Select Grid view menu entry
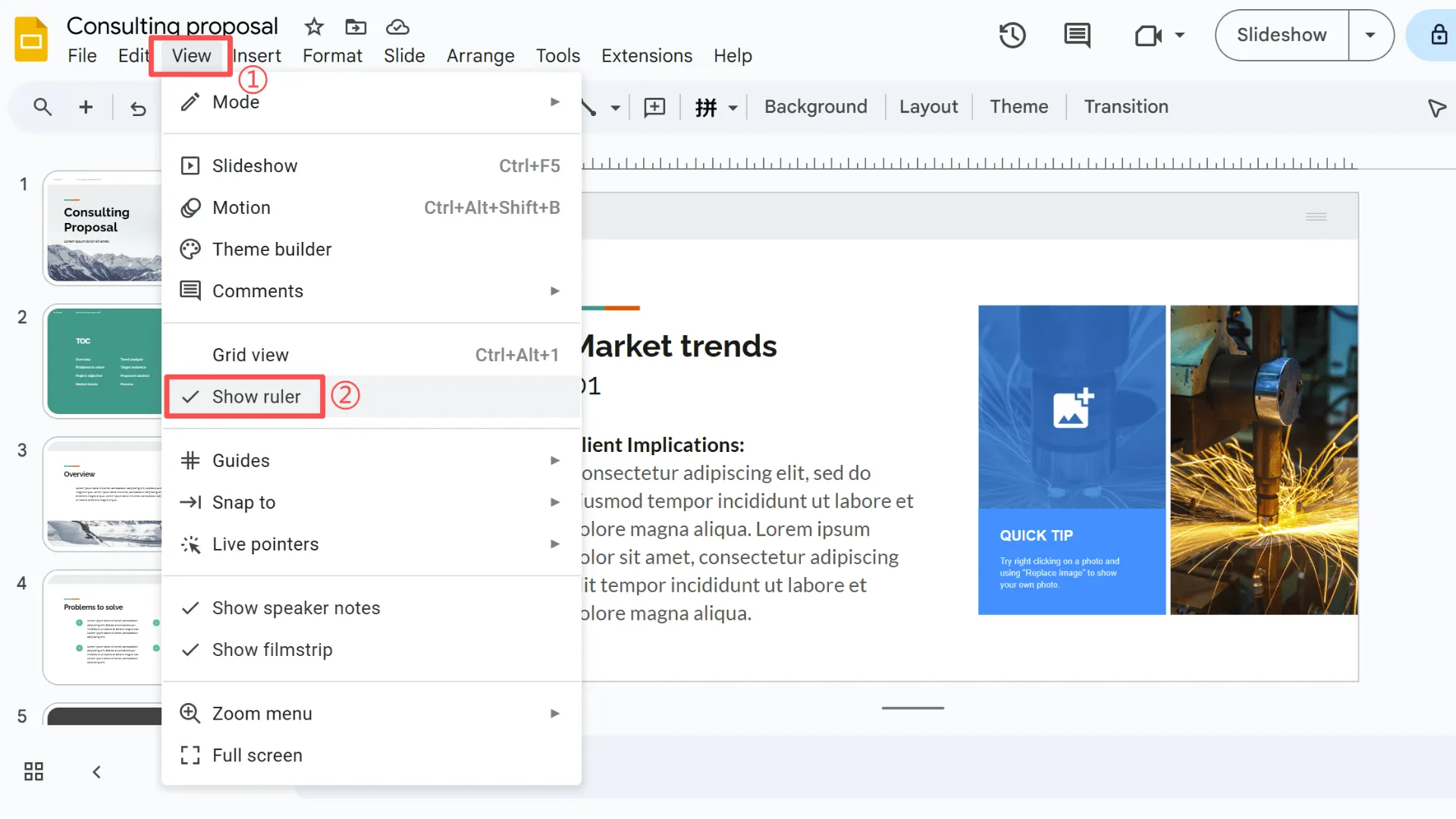 tap(372, 354)
